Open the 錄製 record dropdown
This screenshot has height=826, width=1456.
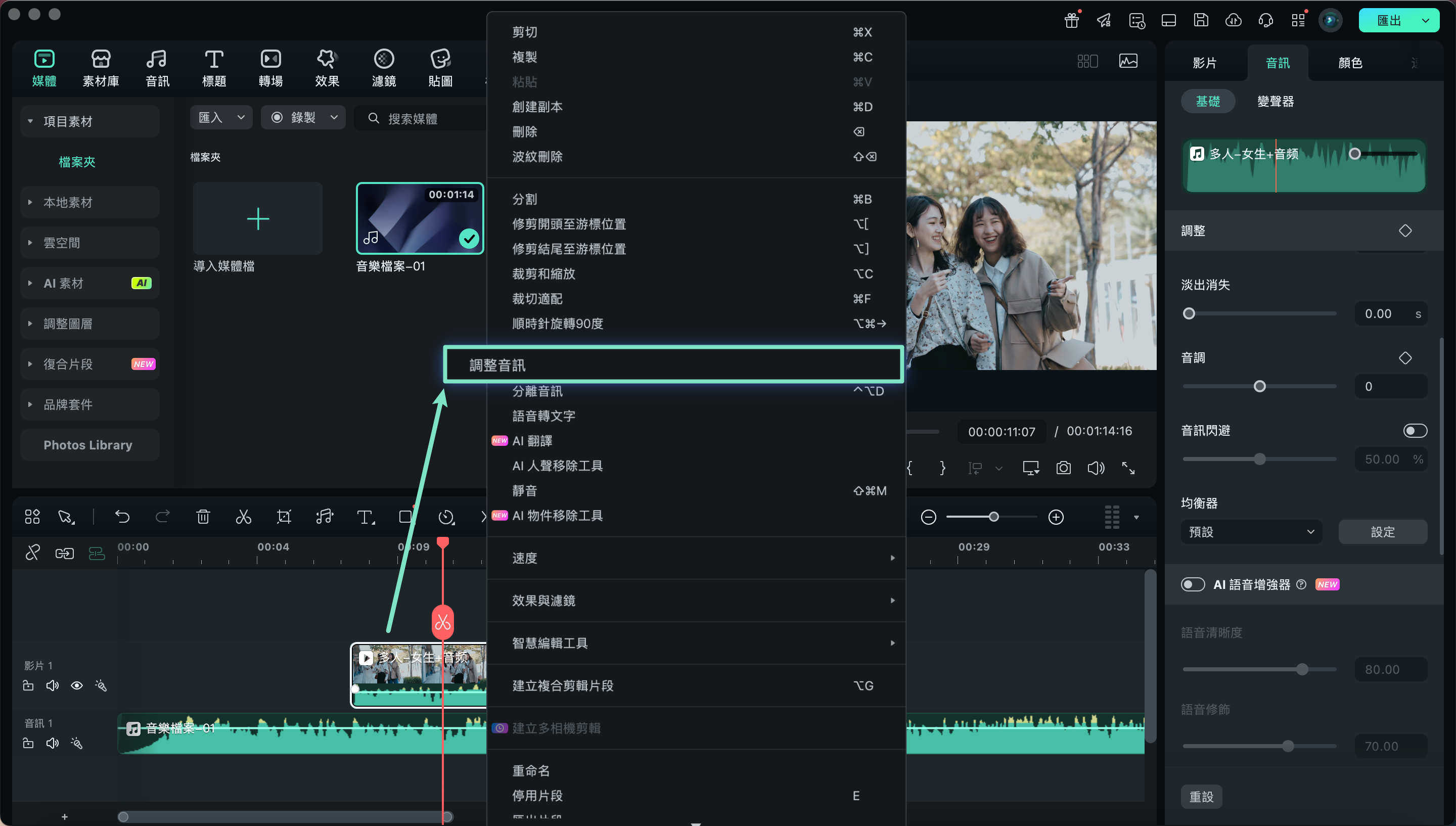[303, 117]
